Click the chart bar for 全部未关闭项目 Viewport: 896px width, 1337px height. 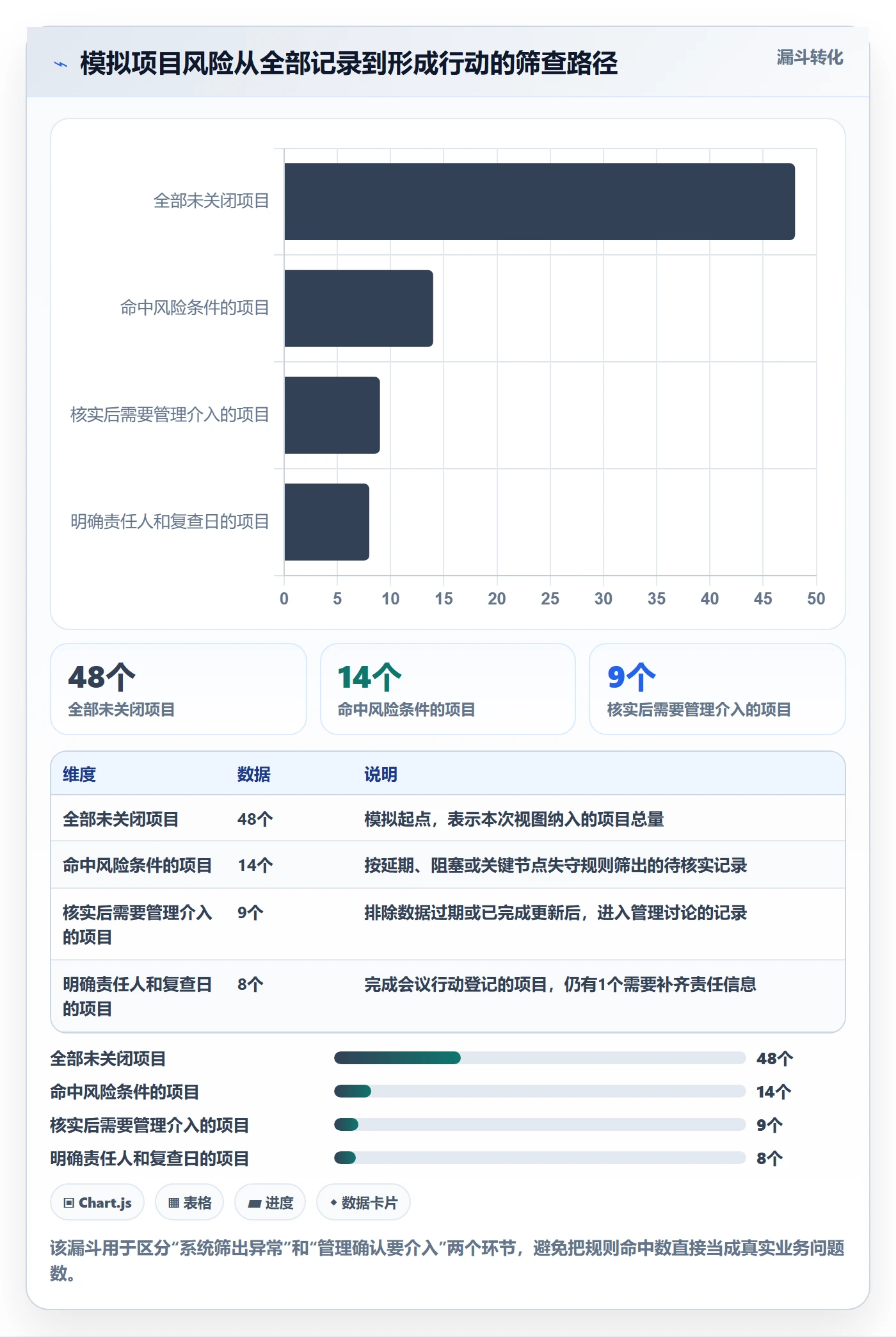click(x=540, y=202)
